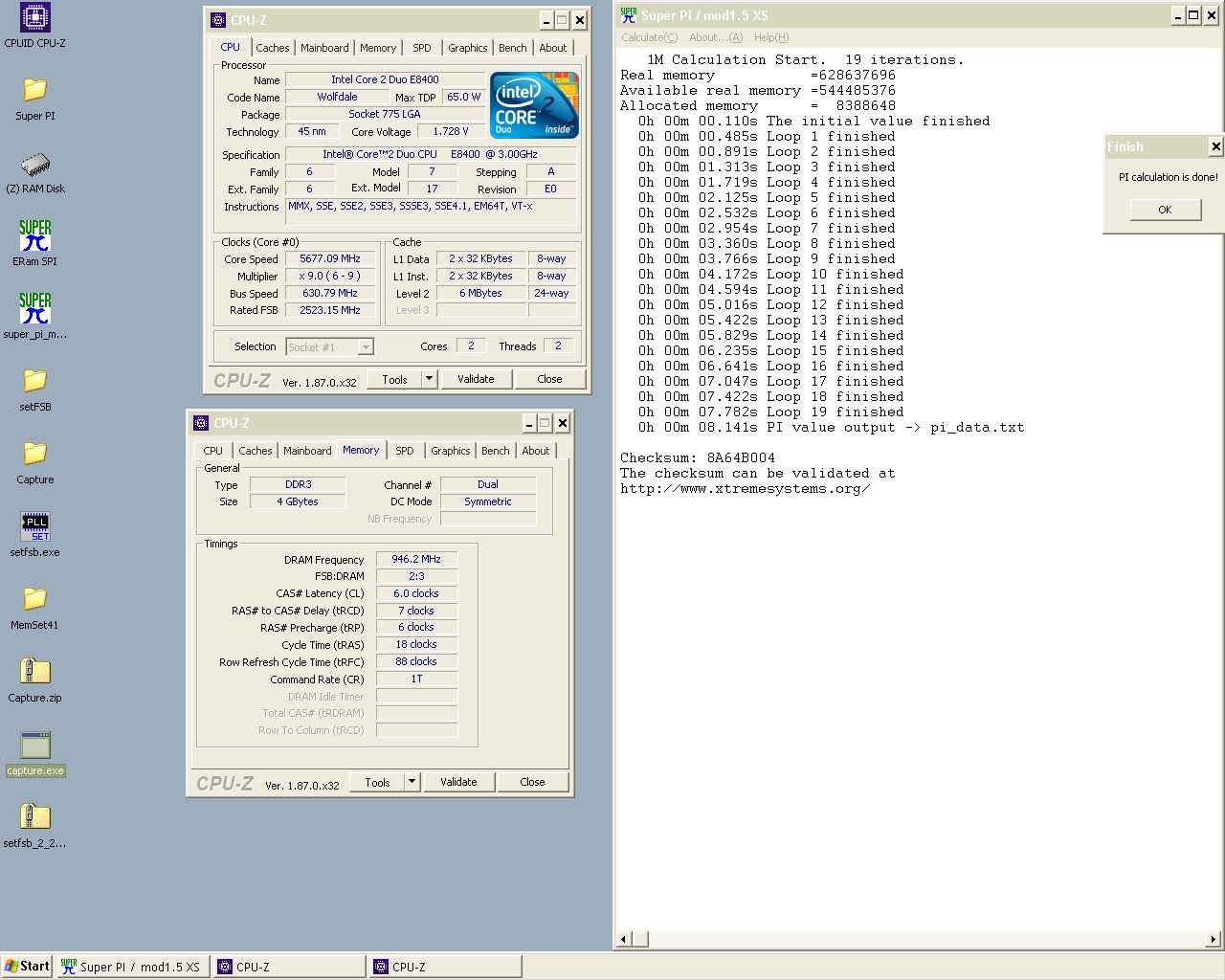Click Close button in upper CPU-Z window
This screenshot has width=1225, height=980.
(x=549, y=380)
